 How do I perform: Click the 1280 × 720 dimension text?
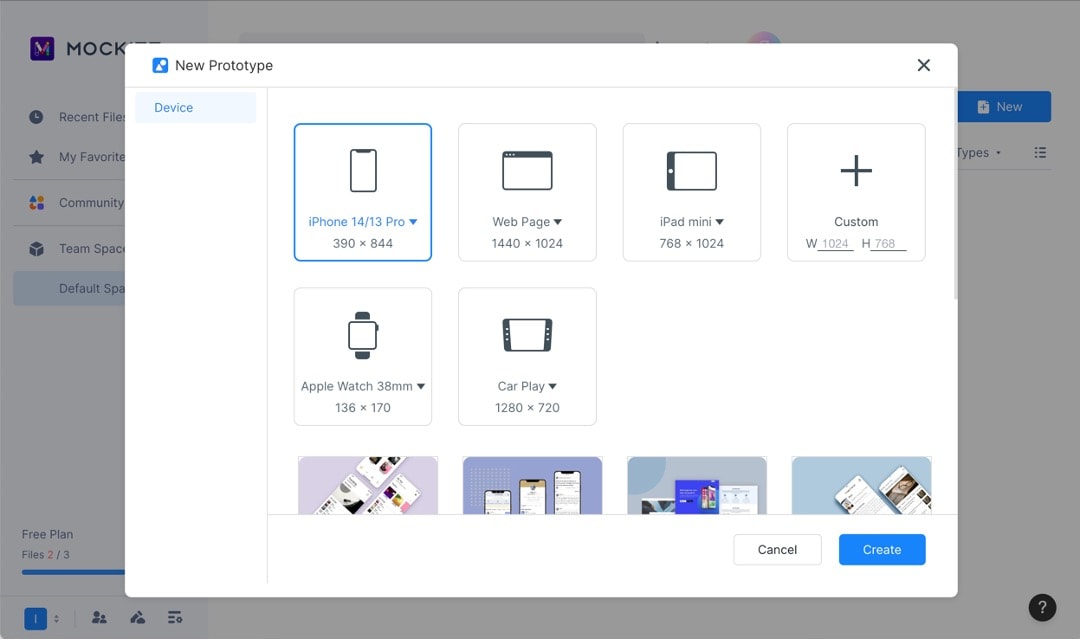click(x=527, y=408)
